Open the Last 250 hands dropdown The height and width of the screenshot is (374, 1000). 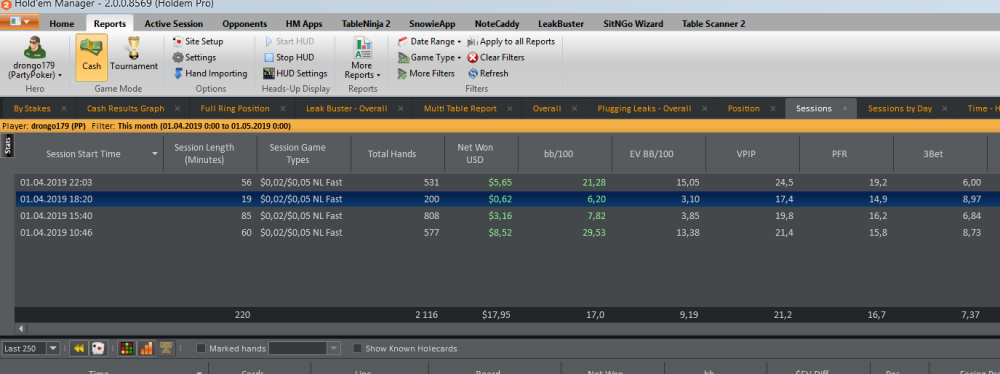coord(53,348)
